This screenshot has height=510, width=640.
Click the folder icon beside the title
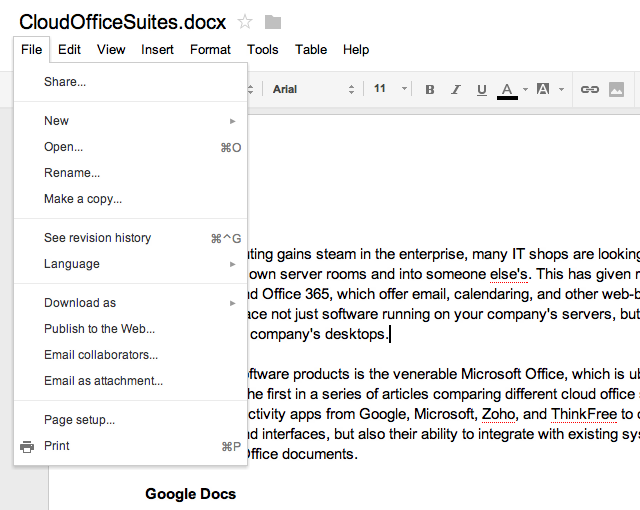(273, 22)
